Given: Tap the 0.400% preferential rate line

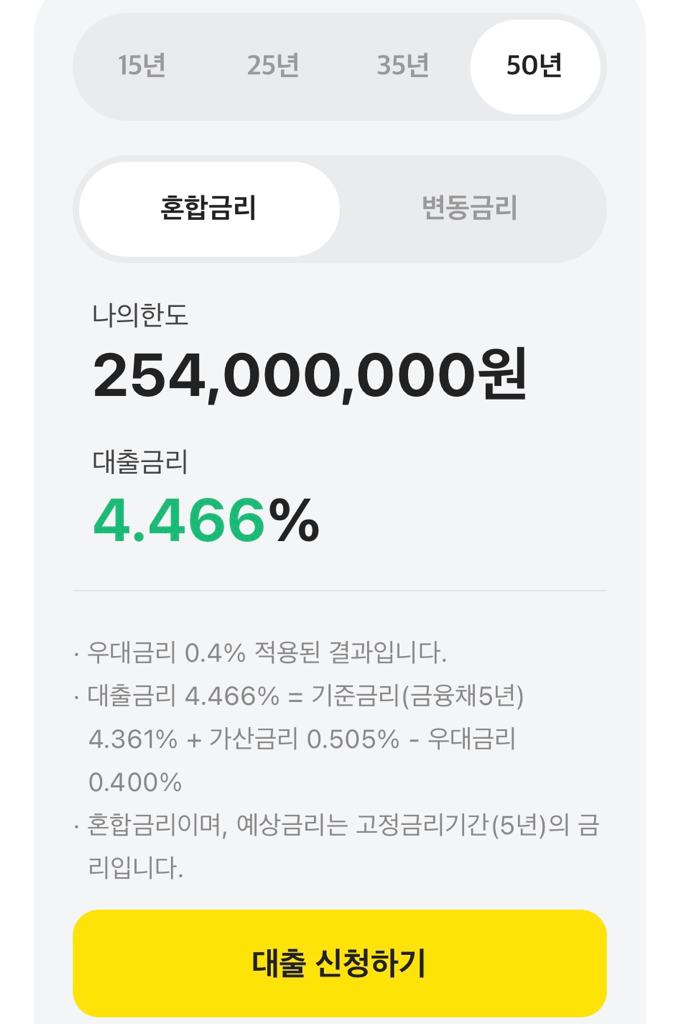Looking at the screenshot, I should click(x=135, y=782).
